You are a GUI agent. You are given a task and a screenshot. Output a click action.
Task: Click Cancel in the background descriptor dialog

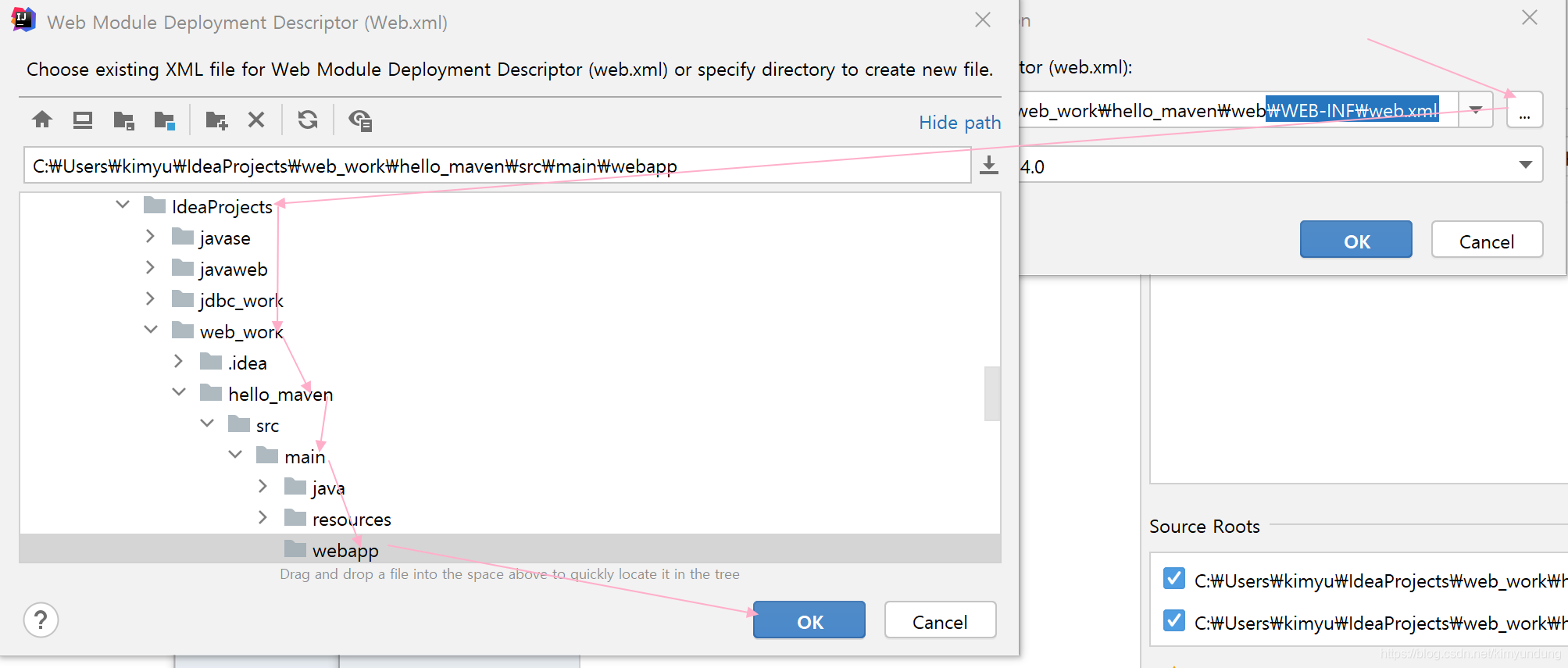coord(1487,240)
